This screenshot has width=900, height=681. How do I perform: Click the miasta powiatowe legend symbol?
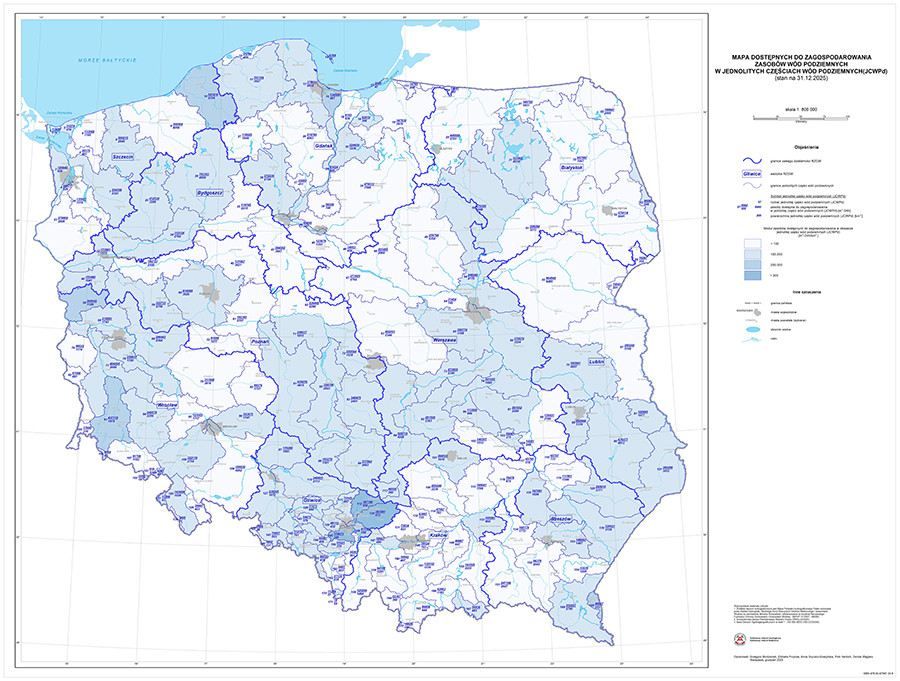tap(749, 321)
